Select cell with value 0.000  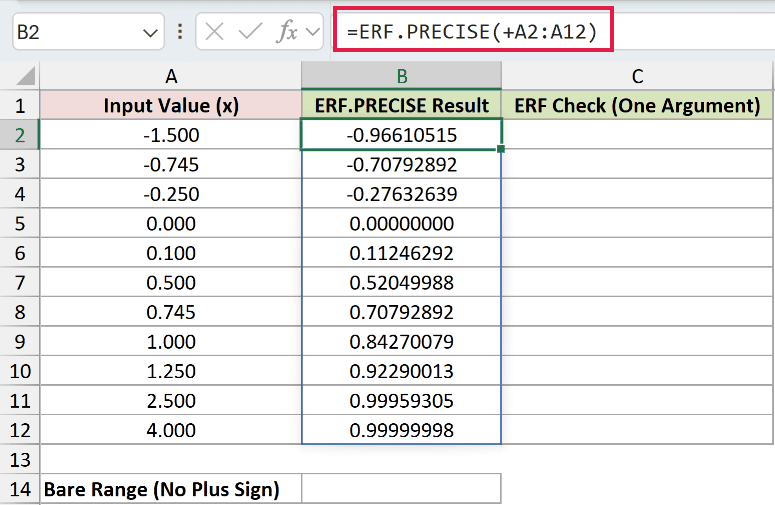(171, 223)
